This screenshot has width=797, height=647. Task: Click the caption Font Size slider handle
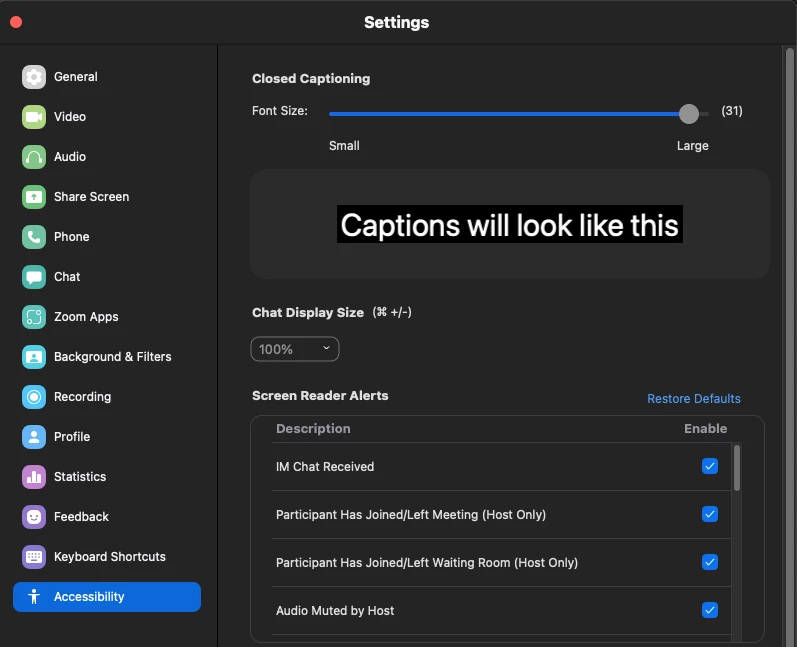[689, 114]
